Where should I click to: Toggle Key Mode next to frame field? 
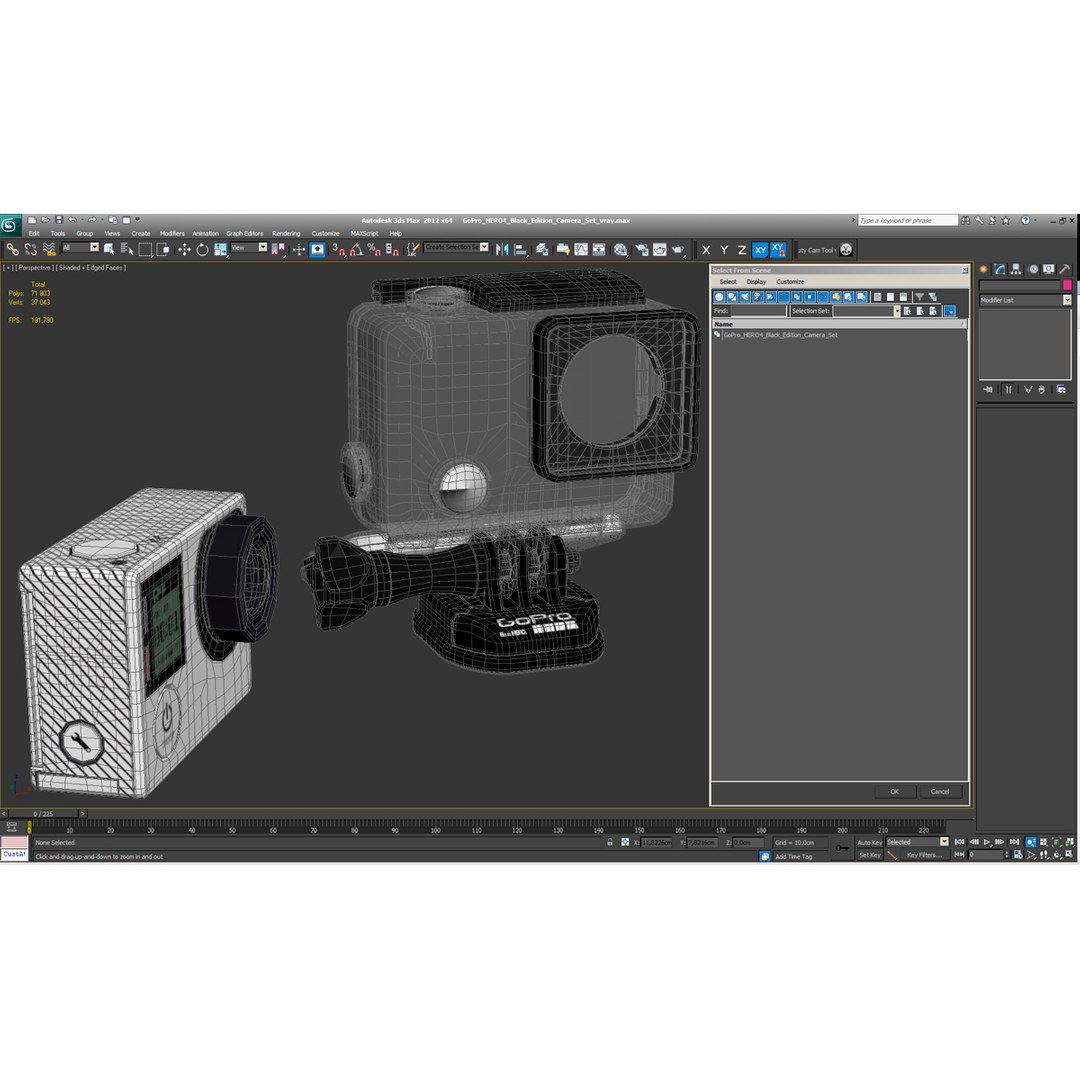959,855
